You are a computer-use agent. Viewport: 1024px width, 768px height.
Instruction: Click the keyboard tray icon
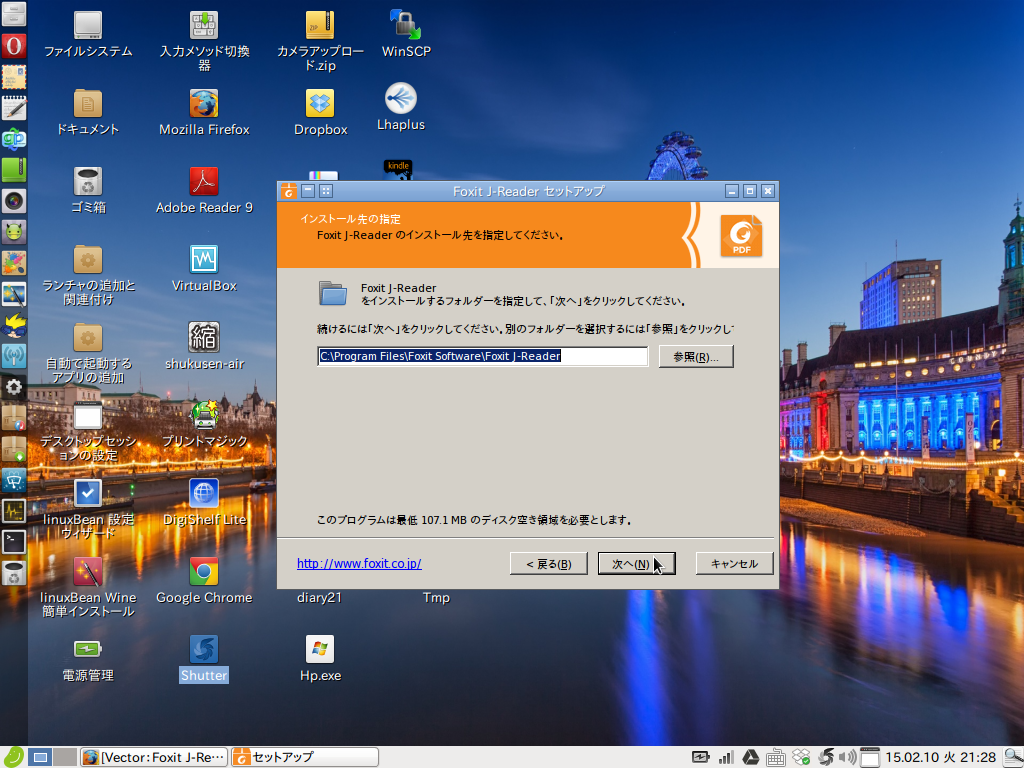click(775, 758)
